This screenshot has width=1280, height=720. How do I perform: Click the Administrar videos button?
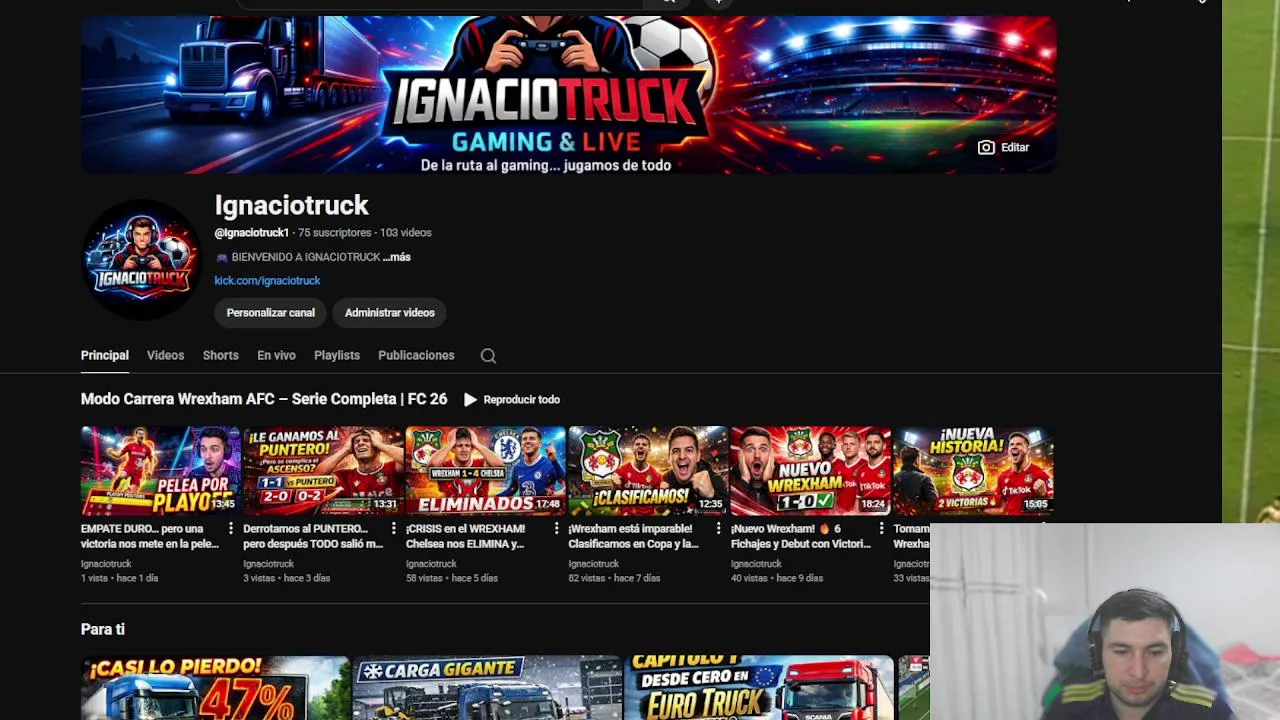click(390, 313)
